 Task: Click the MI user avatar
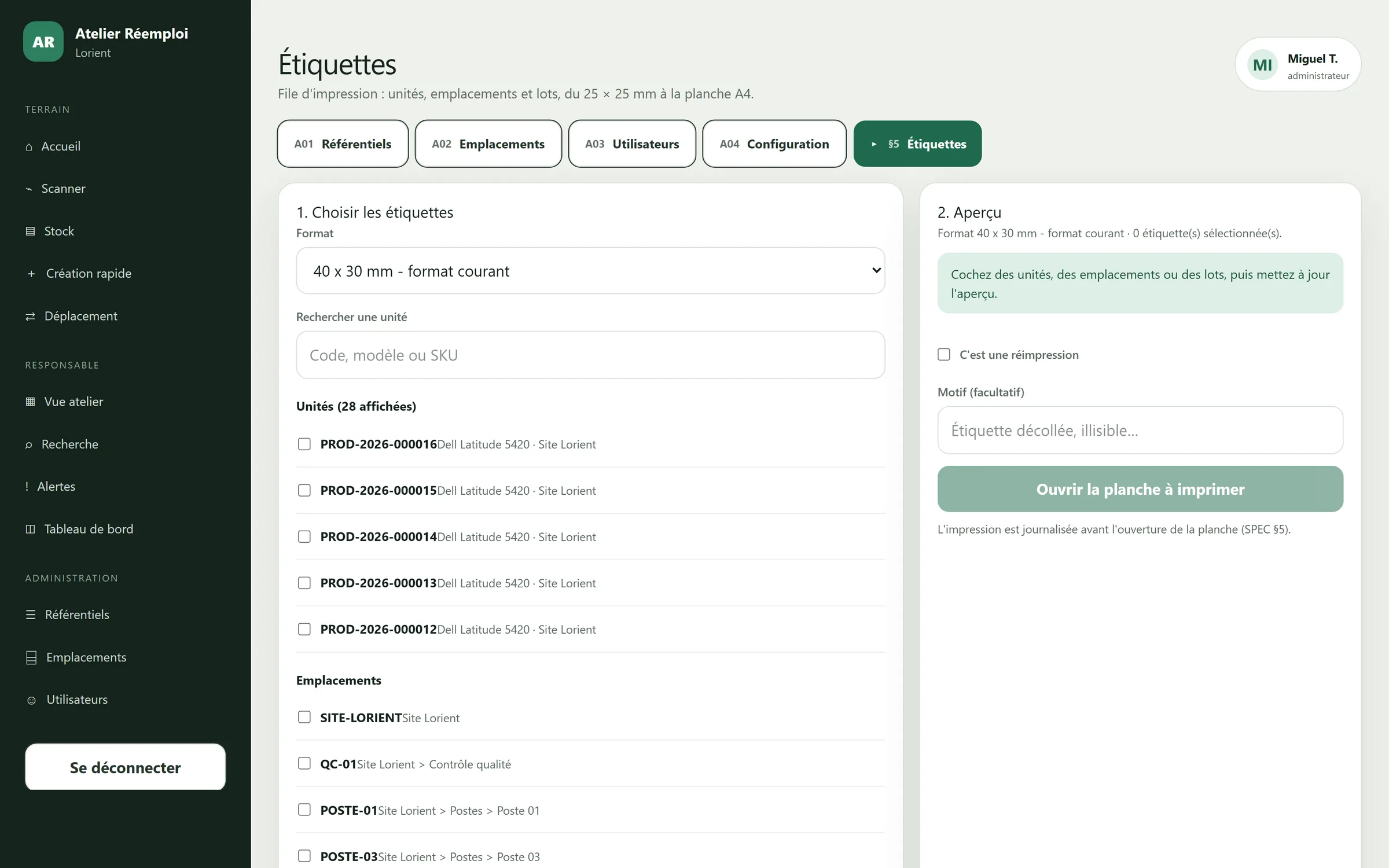click(1262, 64)
